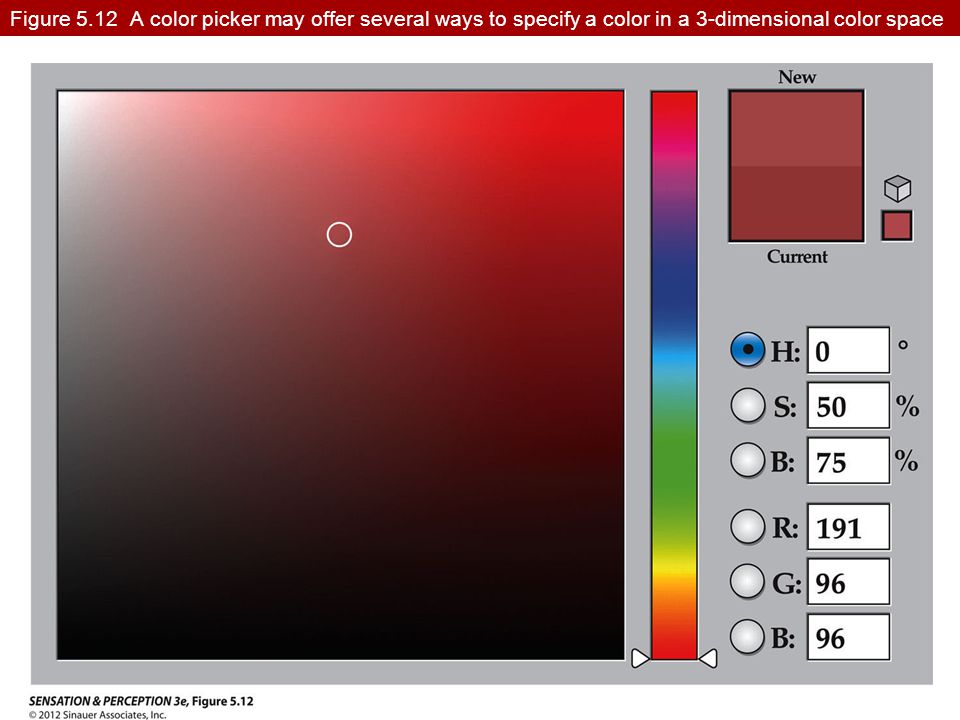Click the S saturation field showing 50

(x=849, y=405)
